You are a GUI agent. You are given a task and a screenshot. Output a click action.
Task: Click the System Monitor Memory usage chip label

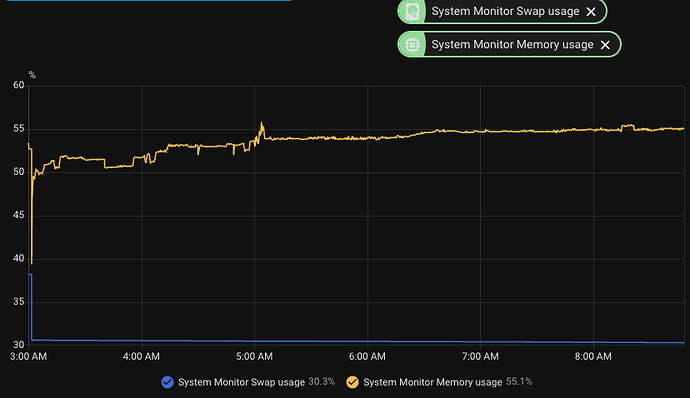tap(512, 44)
